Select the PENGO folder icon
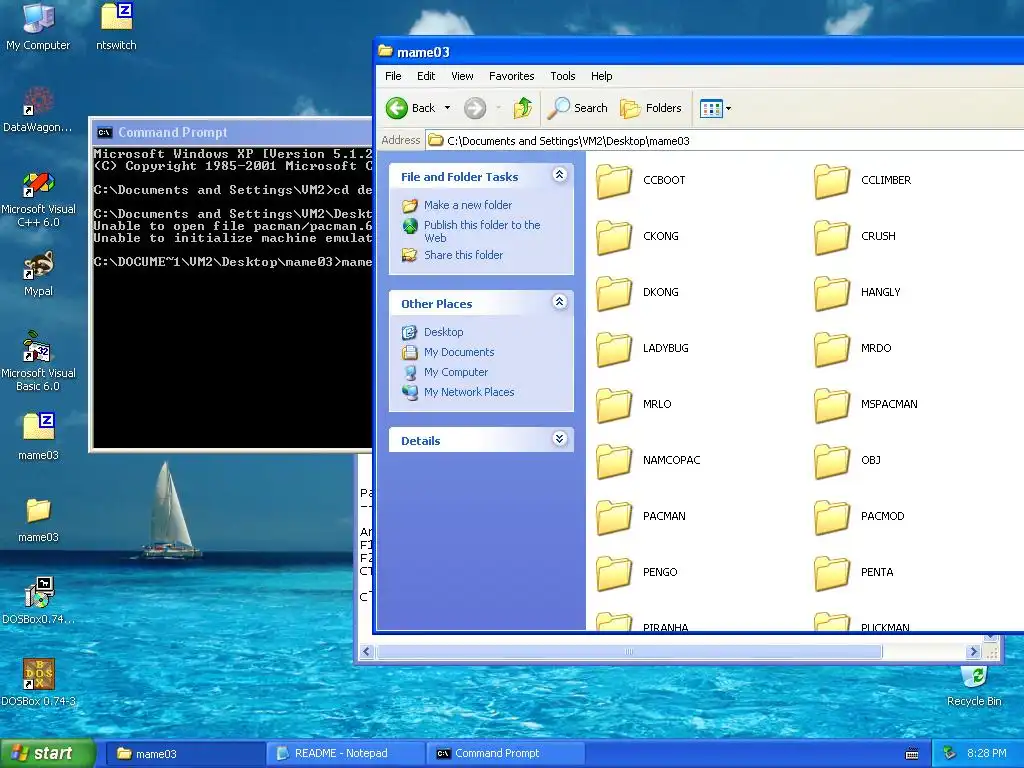The height and width of the screenshot is (768, 1024). [614, 573]
